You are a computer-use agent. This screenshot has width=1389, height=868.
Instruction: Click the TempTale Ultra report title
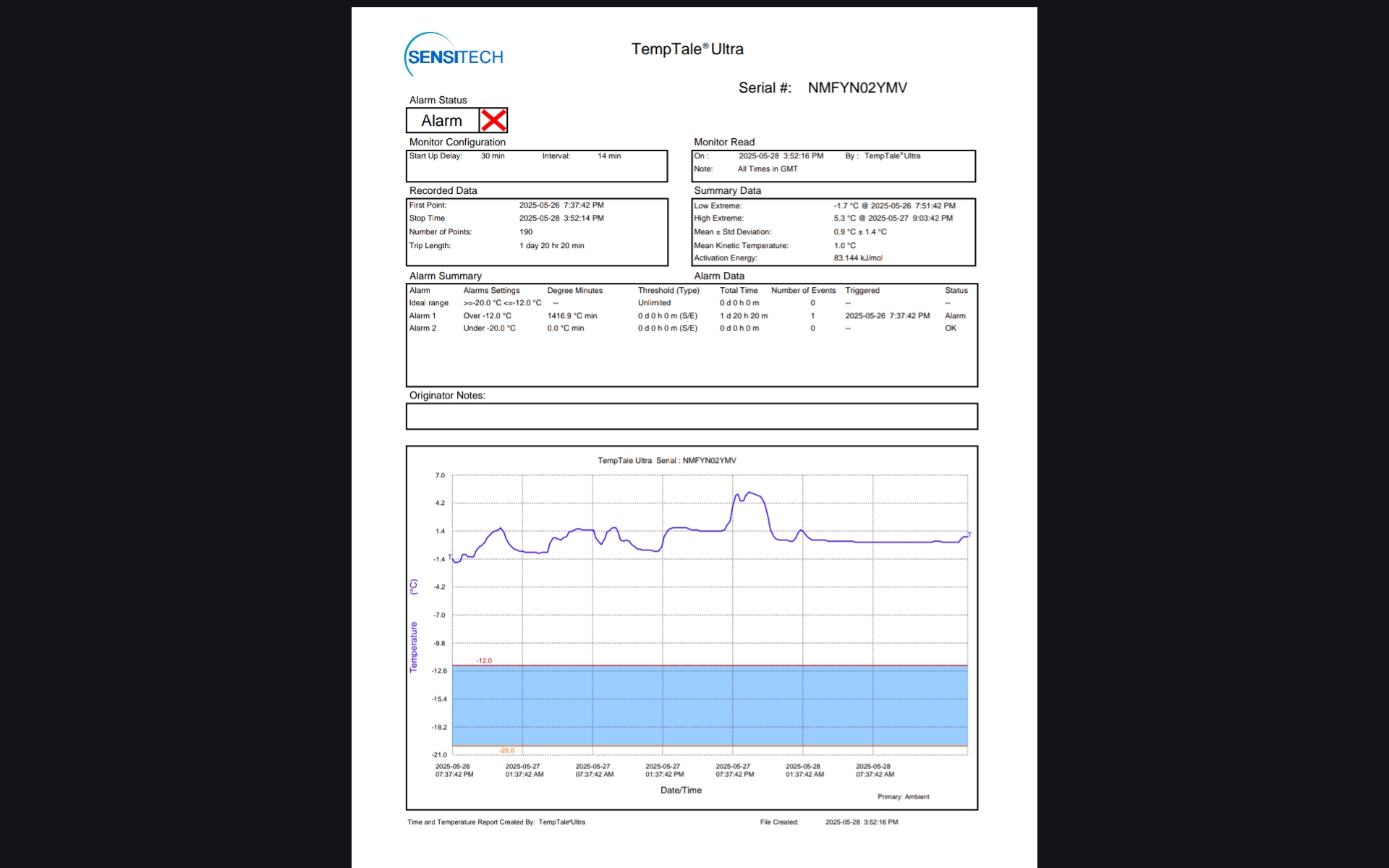coord(687,49)
